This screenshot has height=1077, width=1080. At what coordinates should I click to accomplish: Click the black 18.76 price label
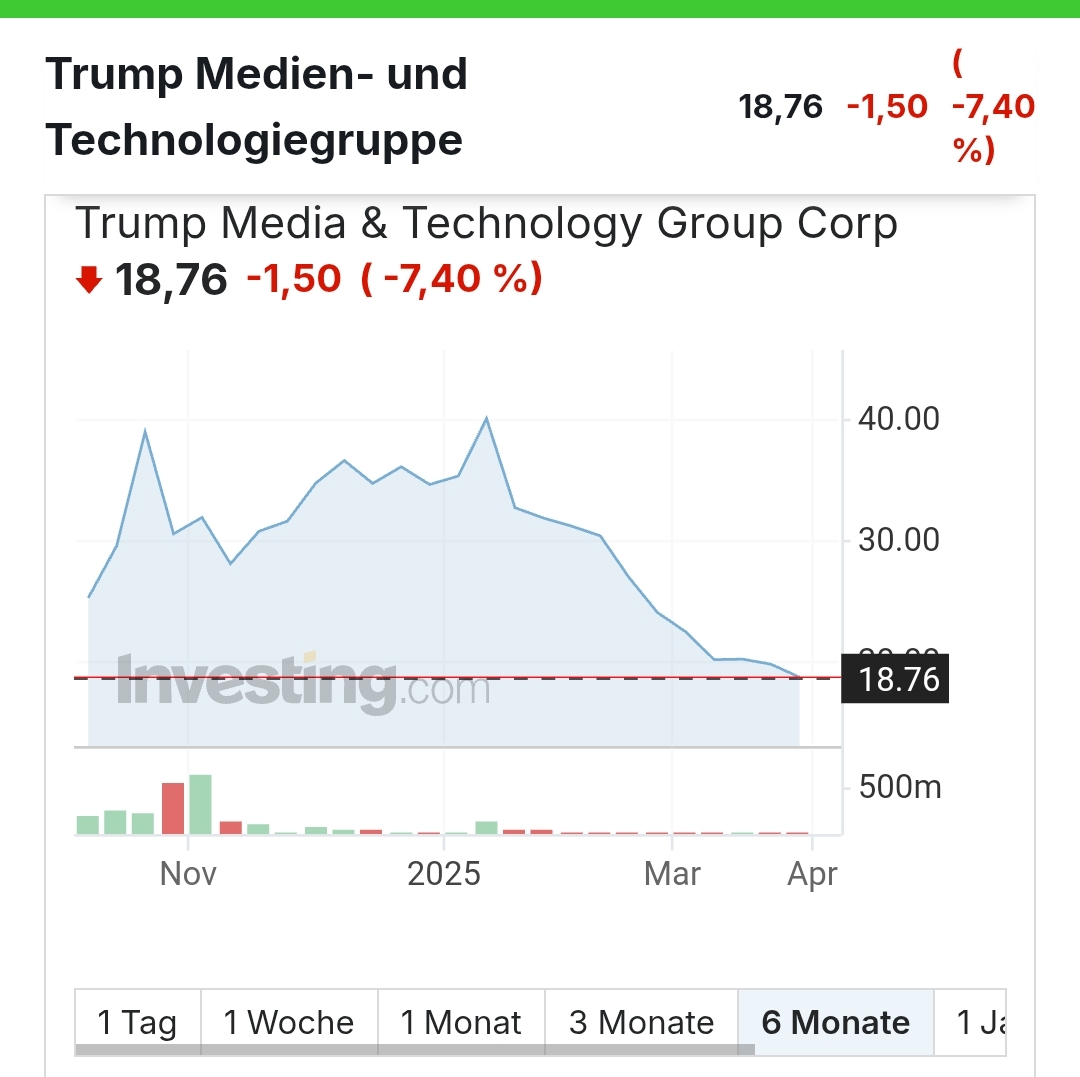point(895,680)
